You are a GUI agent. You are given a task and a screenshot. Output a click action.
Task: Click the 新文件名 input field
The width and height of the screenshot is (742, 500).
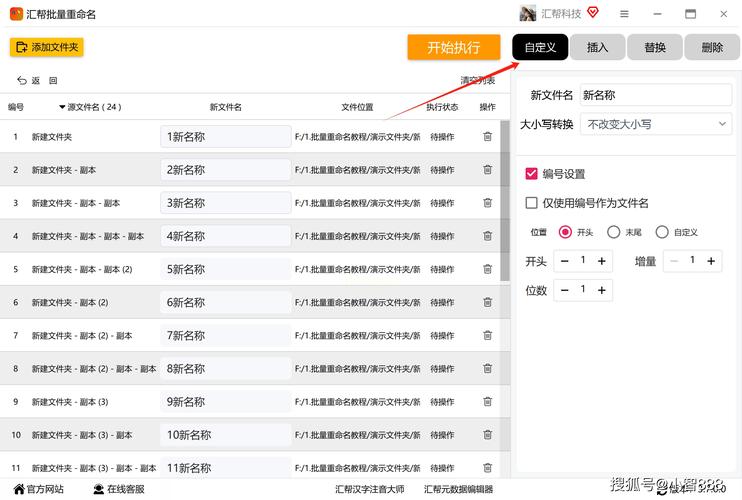tap(655, 95)
